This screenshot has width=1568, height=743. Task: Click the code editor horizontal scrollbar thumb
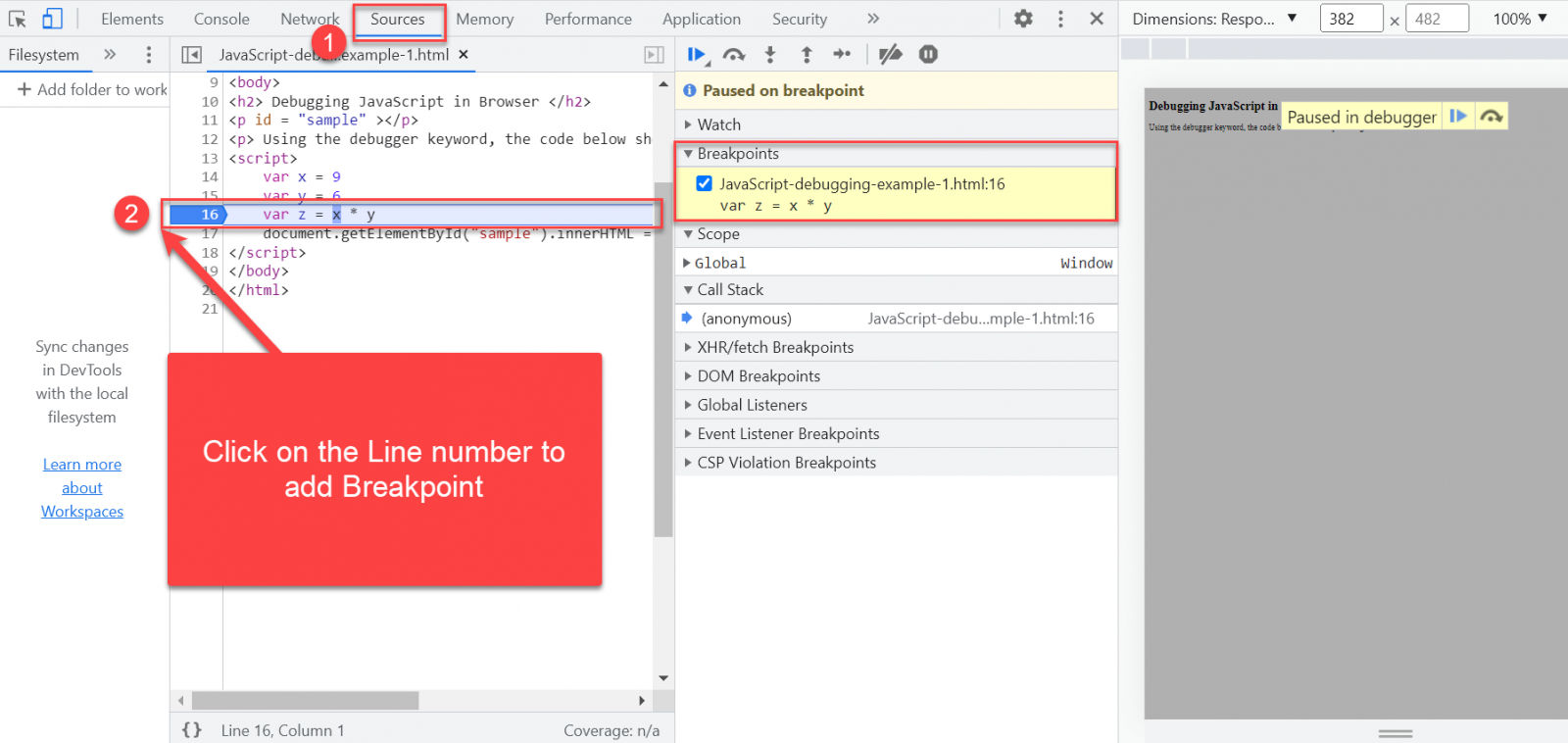(x=305, y=701)
